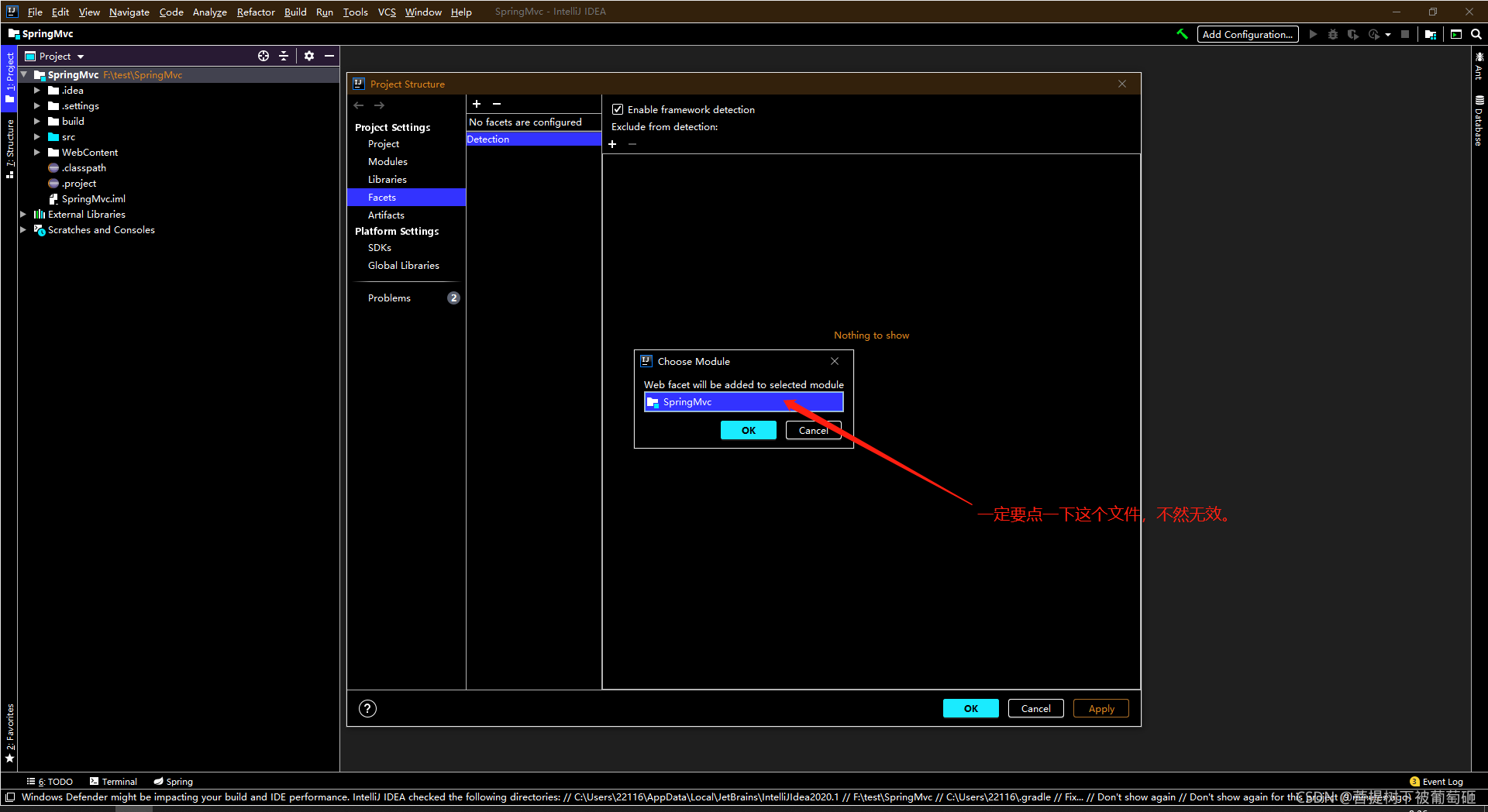Open Project panel gear settings
This screenshot has height=812, width=1488.
pyautogui.click(x=309, y=56)
